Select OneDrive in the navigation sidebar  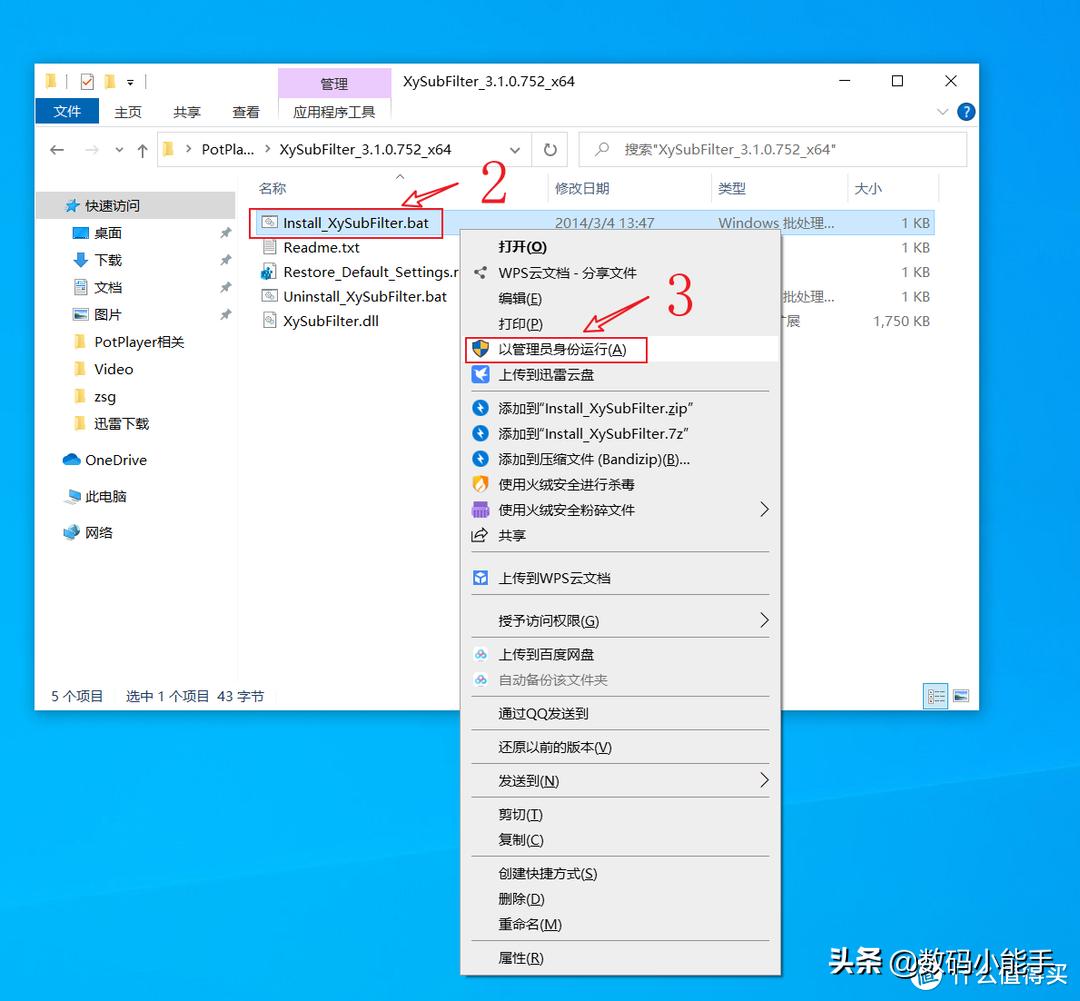pyautogui.click(x=104, y=460)
